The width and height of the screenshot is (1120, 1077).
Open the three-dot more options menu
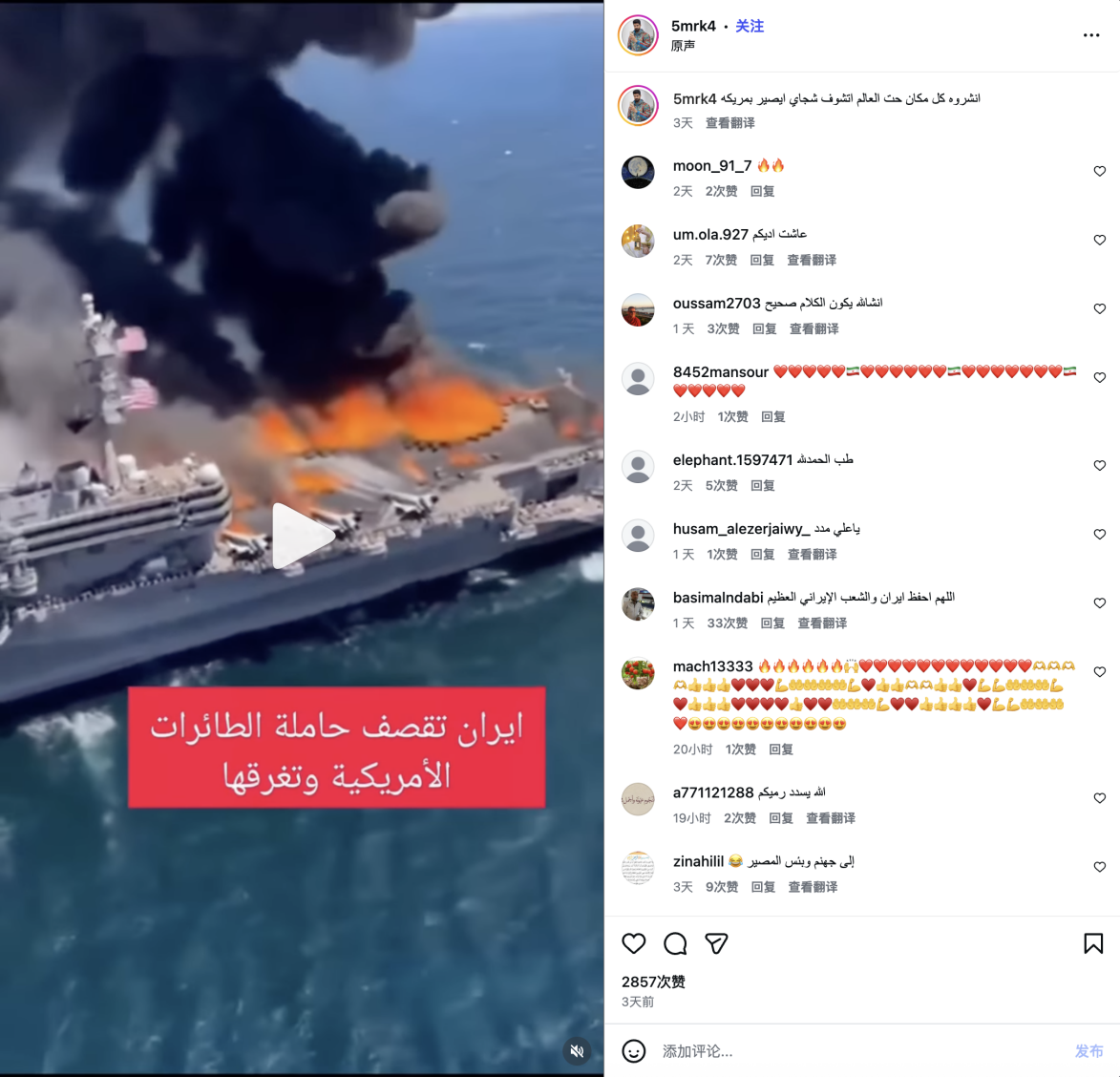(1090, 35)
